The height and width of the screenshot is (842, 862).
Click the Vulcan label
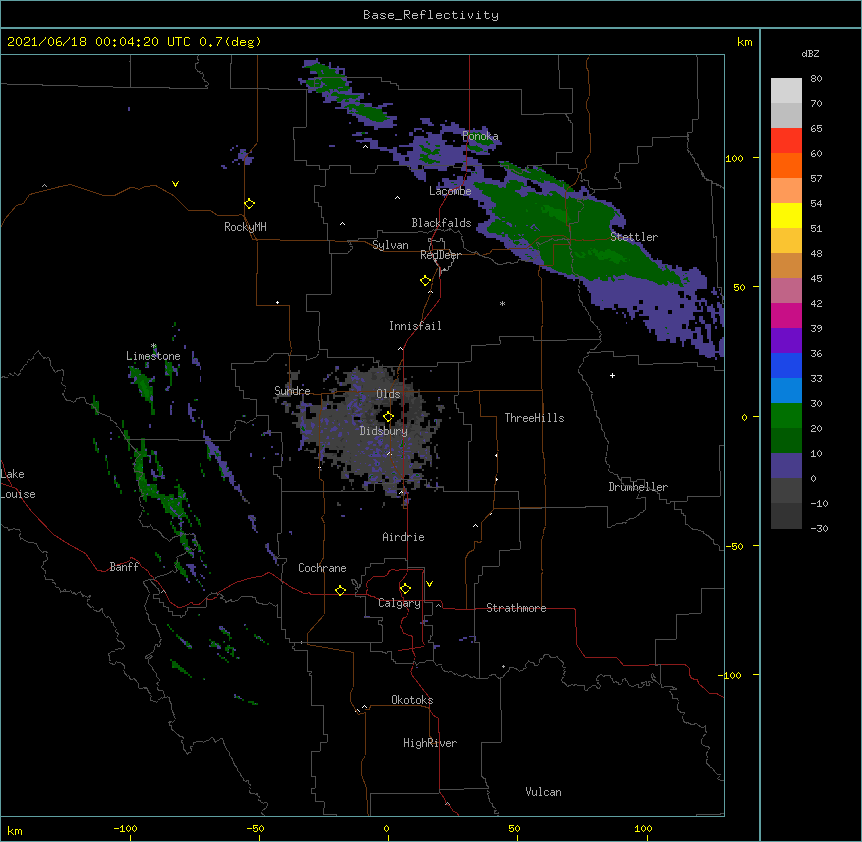543,792
